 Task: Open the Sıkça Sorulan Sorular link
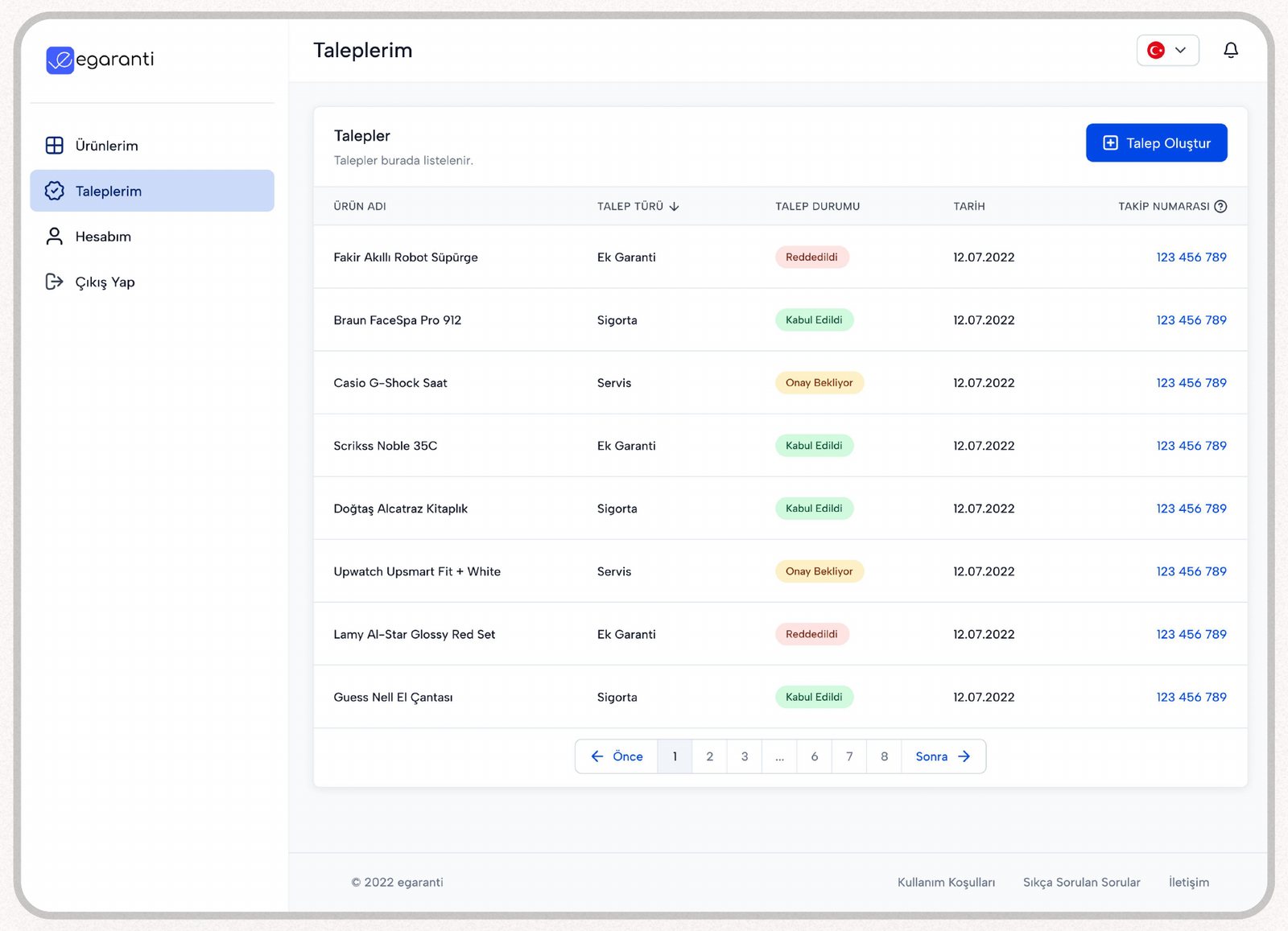tap(1081, 882)
